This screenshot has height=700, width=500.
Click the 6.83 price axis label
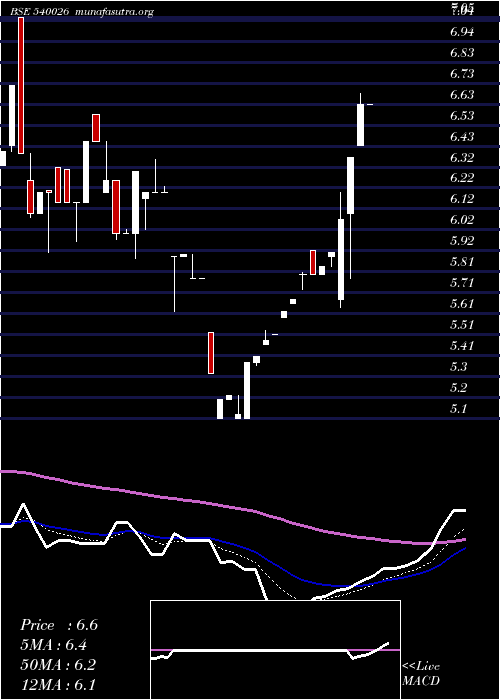(462, 53)
